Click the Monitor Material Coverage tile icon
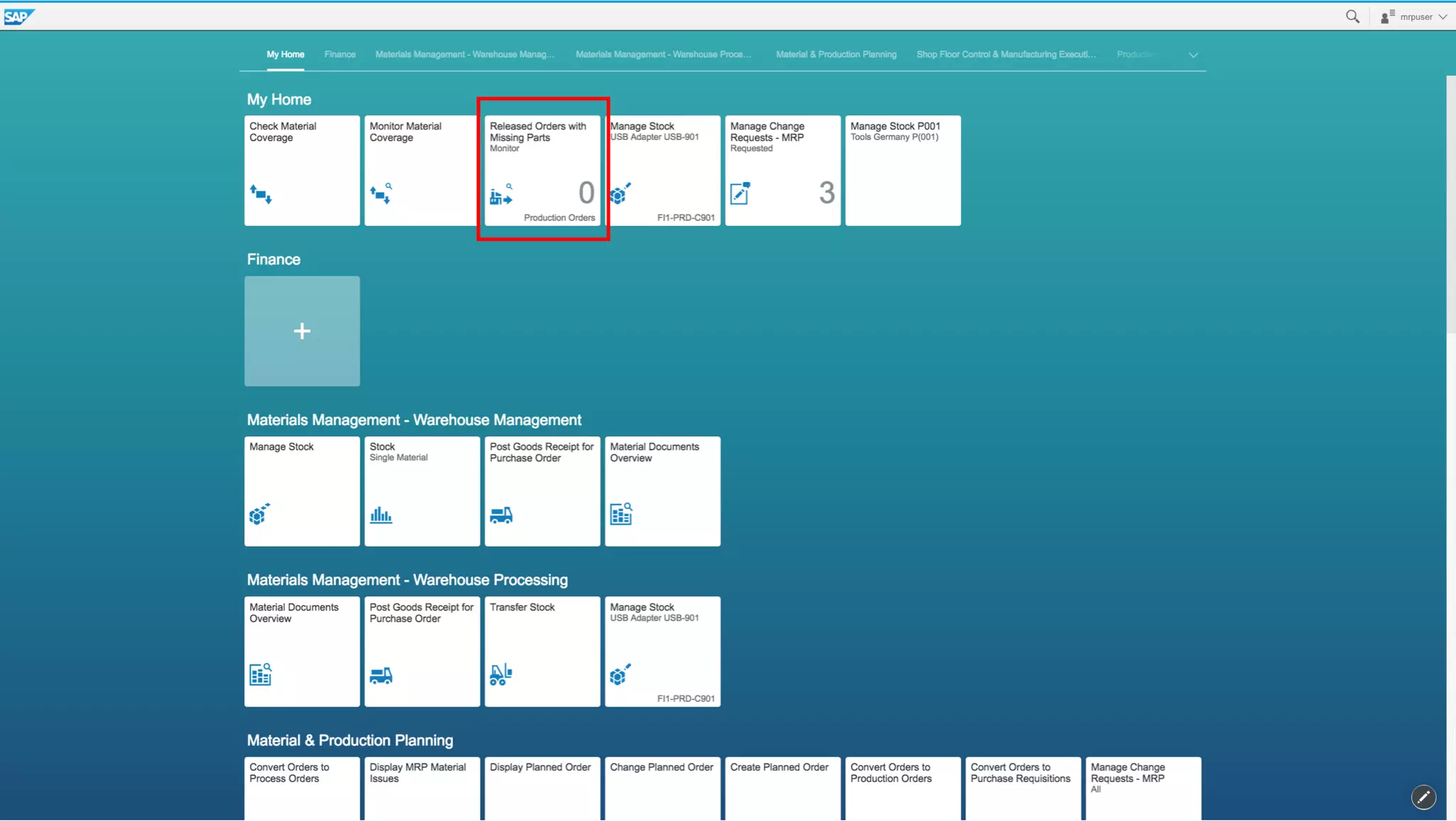 (x=380, y=193)
